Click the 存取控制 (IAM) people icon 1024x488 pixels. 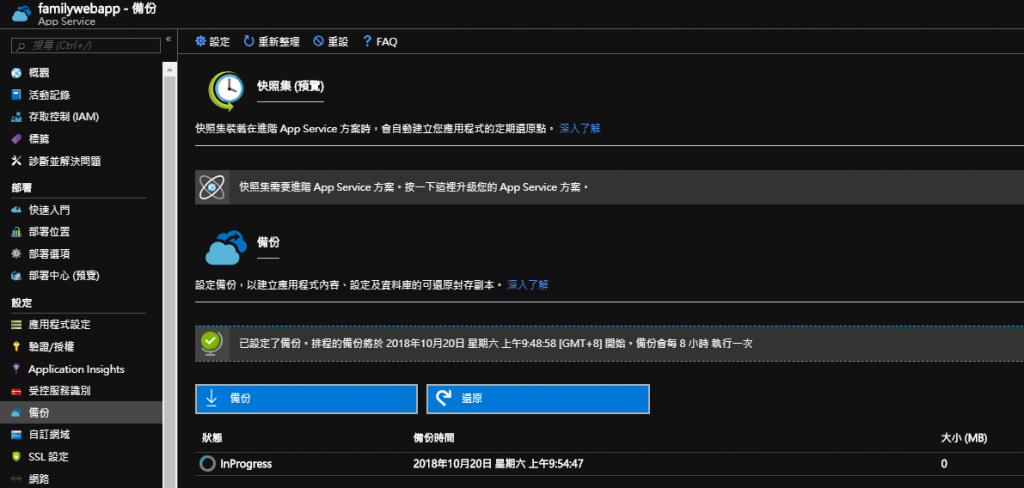(x=16, y=117)
